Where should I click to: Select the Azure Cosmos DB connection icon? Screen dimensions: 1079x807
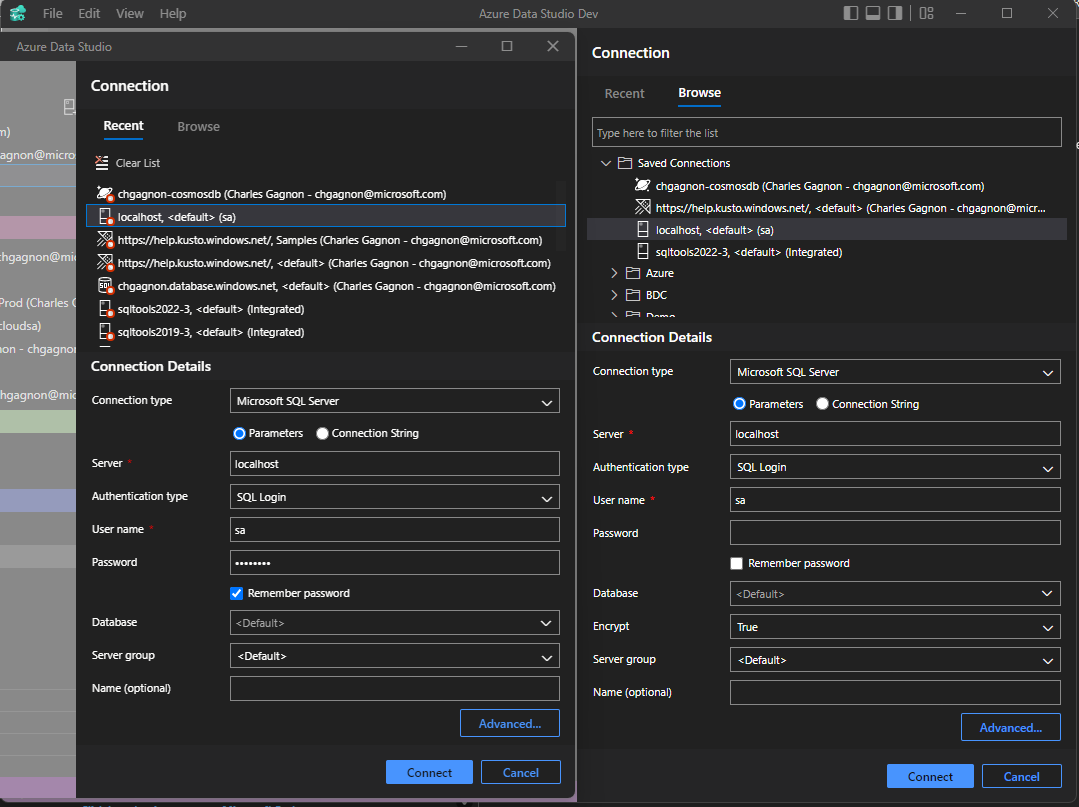105,194
